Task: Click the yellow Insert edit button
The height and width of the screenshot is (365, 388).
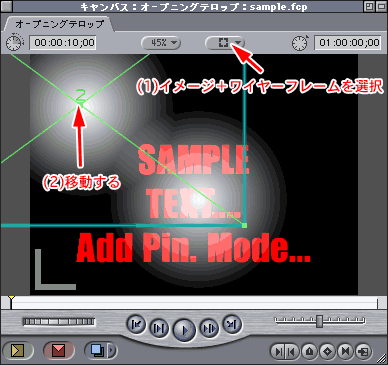Action: (18, 350)
